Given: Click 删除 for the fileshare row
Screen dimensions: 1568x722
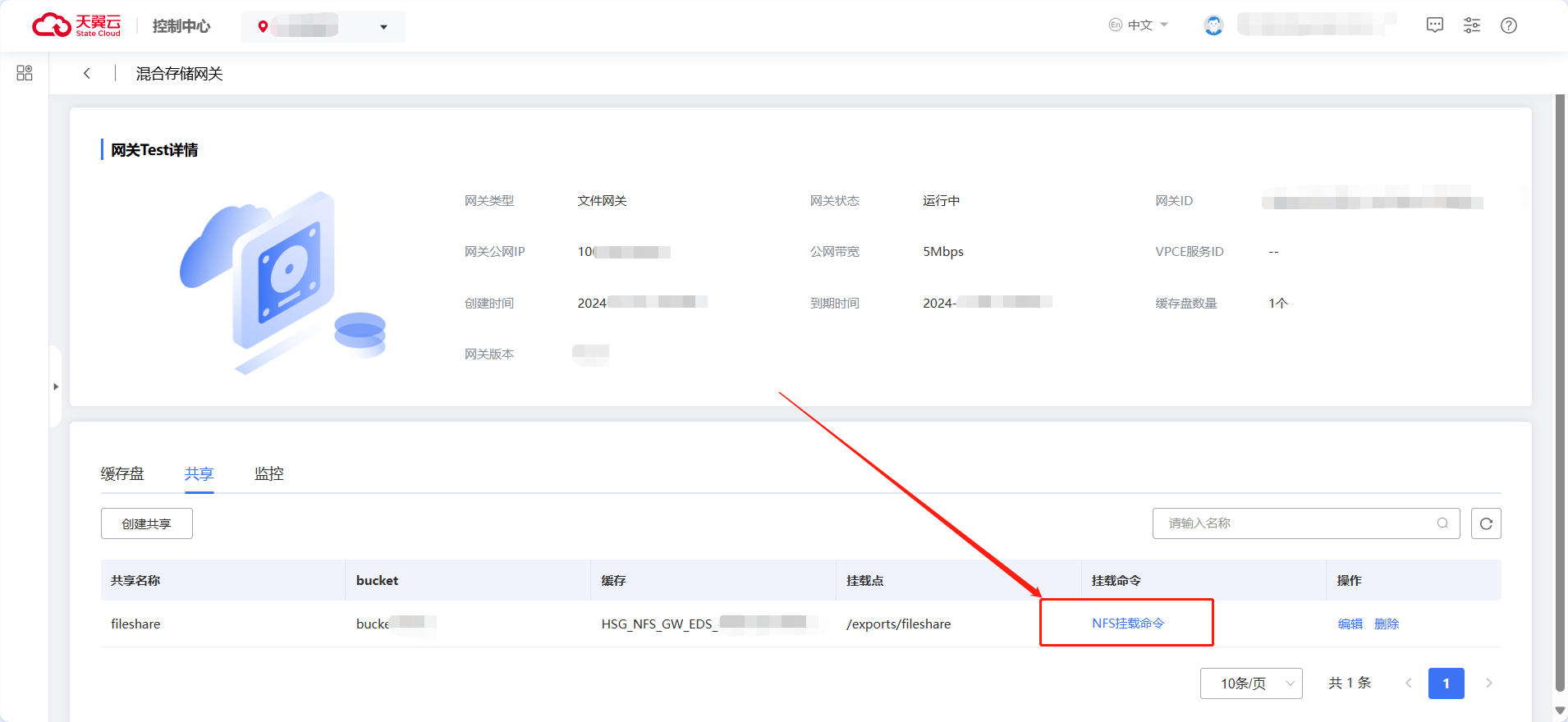Looking at the screenshot, I should pyautogui.click(x=1387, y=624).
